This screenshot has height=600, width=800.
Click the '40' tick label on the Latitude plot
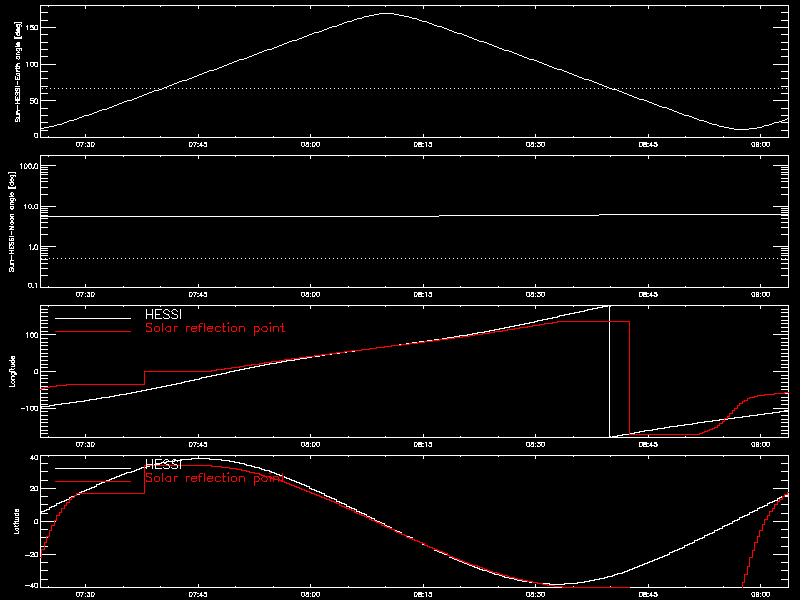(34, 458)
